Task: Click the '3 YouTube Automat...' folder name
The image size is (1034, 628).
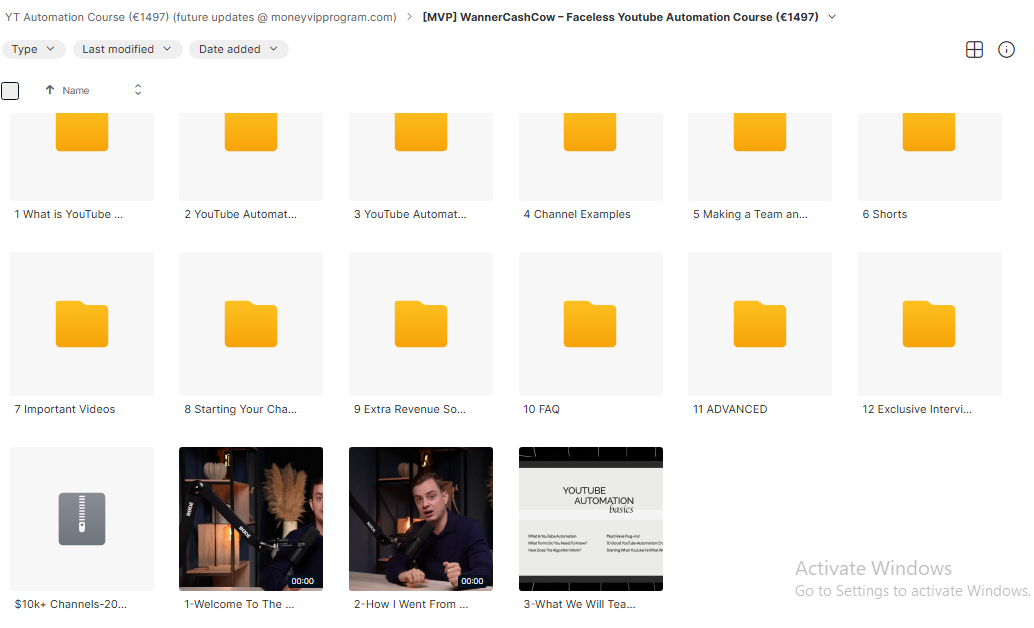Action: tap(410, 214)
